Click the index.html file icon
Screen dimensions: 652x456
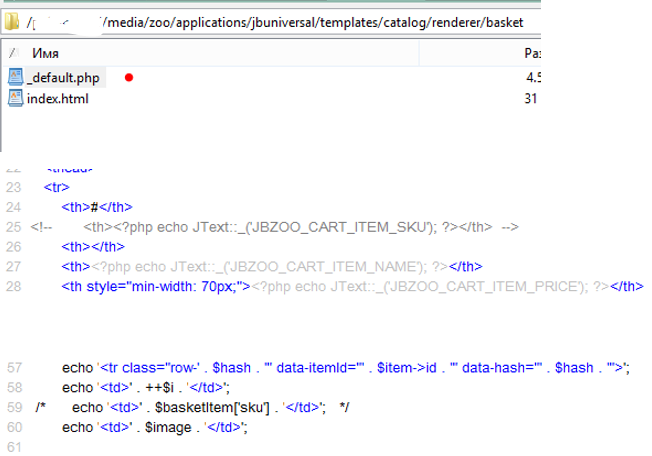tap(16, 98)
